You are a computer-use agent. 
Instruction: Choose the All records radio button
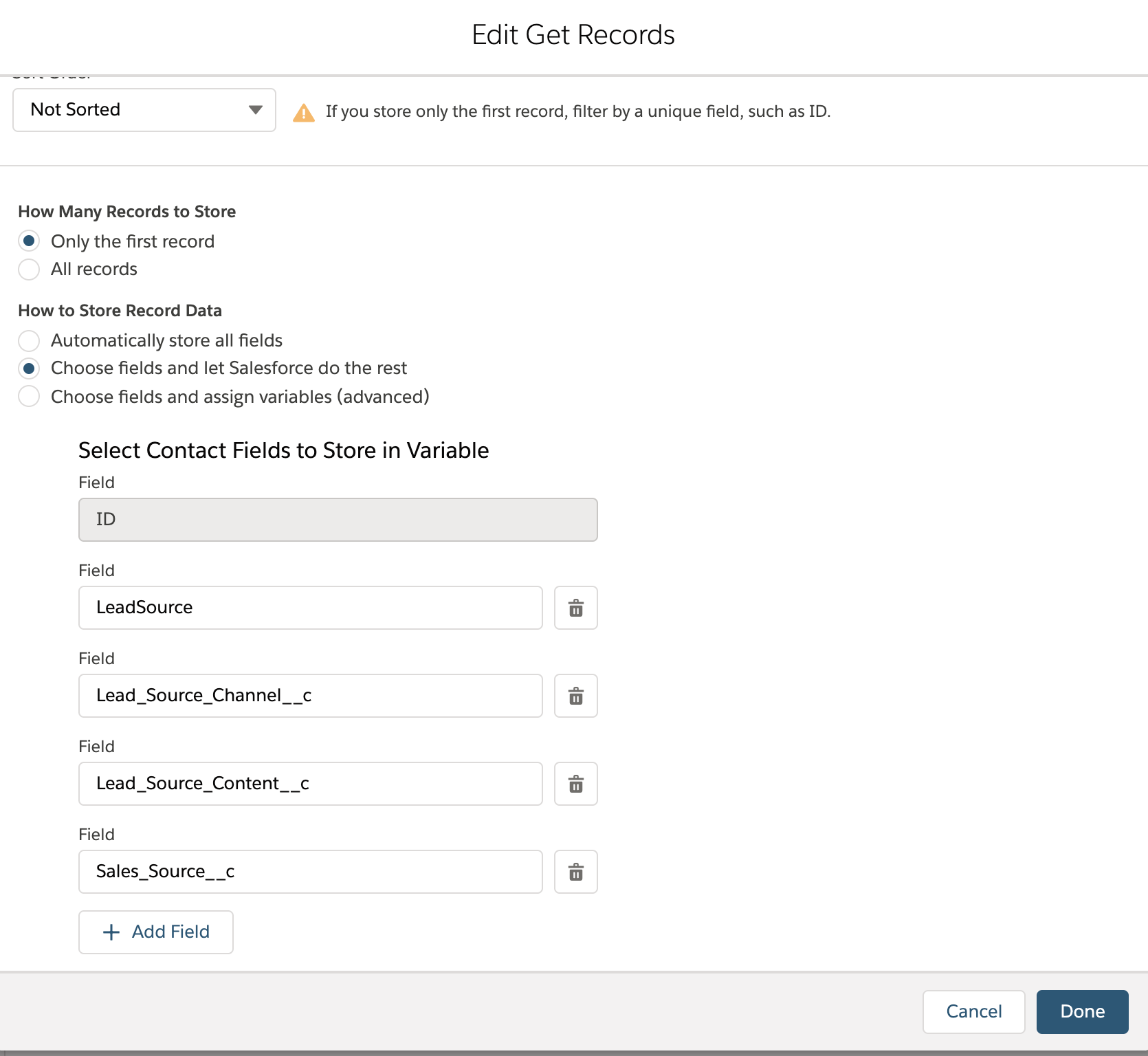(29, 269)
